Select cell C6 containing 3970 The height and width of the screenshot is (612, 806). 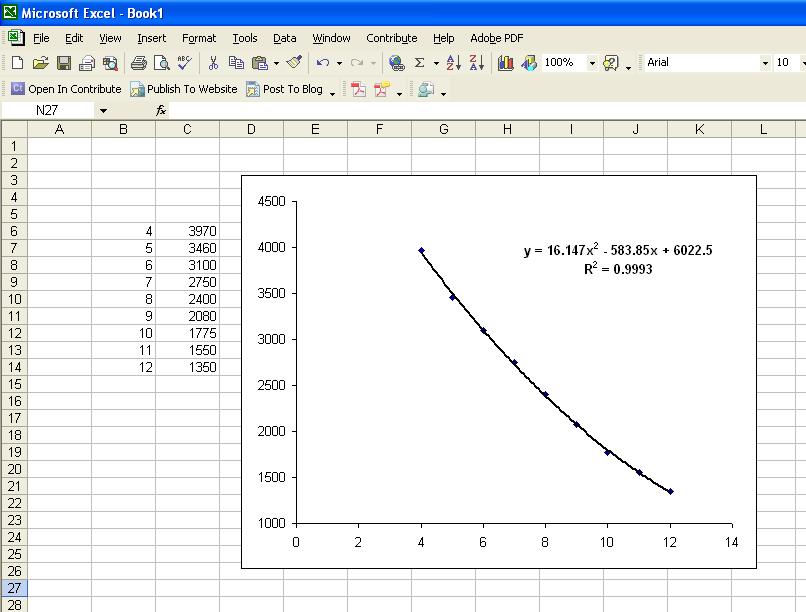click(x=187, y=230)
